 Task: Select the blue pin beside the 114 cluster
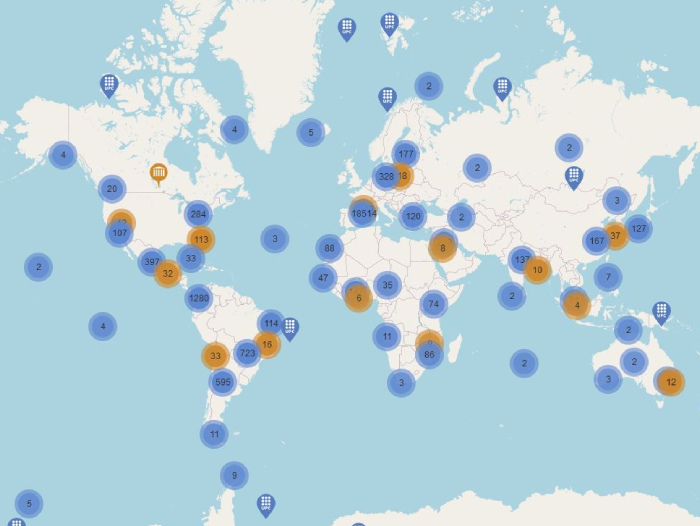point(290,327)
